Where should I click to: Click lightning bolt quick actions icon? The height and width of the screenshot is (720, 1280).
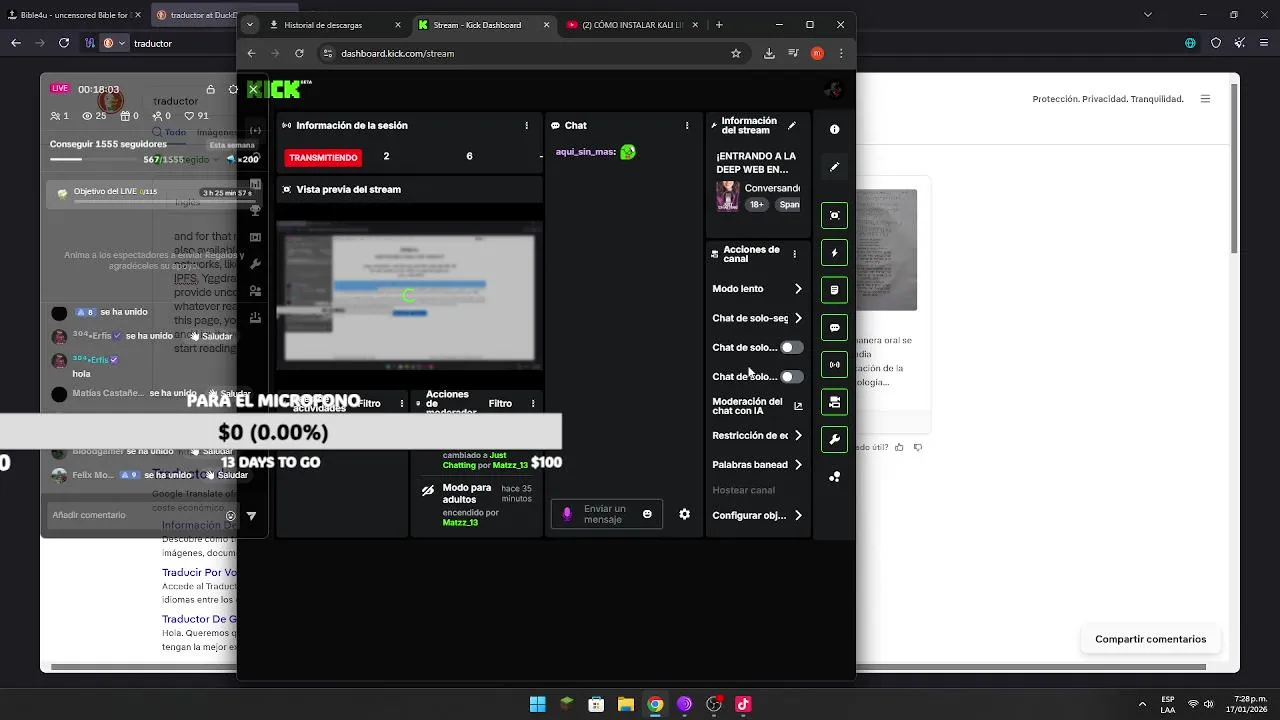(834, 253)
